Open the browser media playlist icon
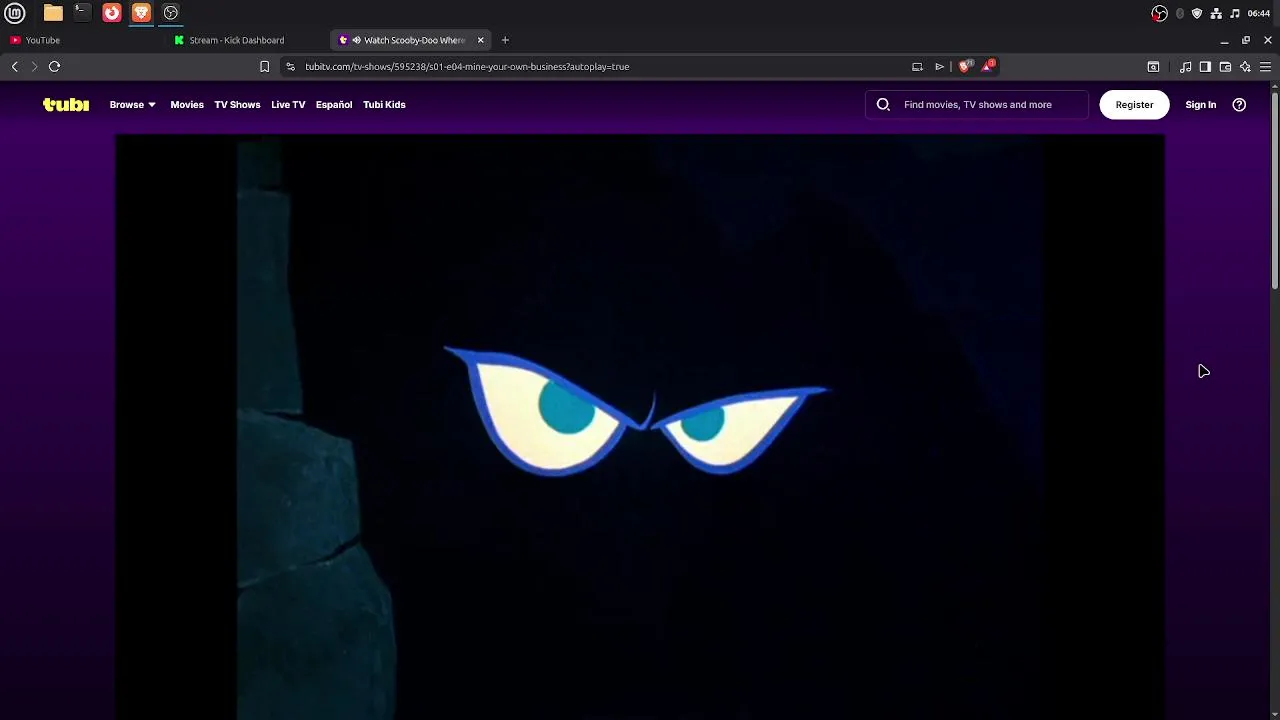1280x720 pixels. [1185, 66]
